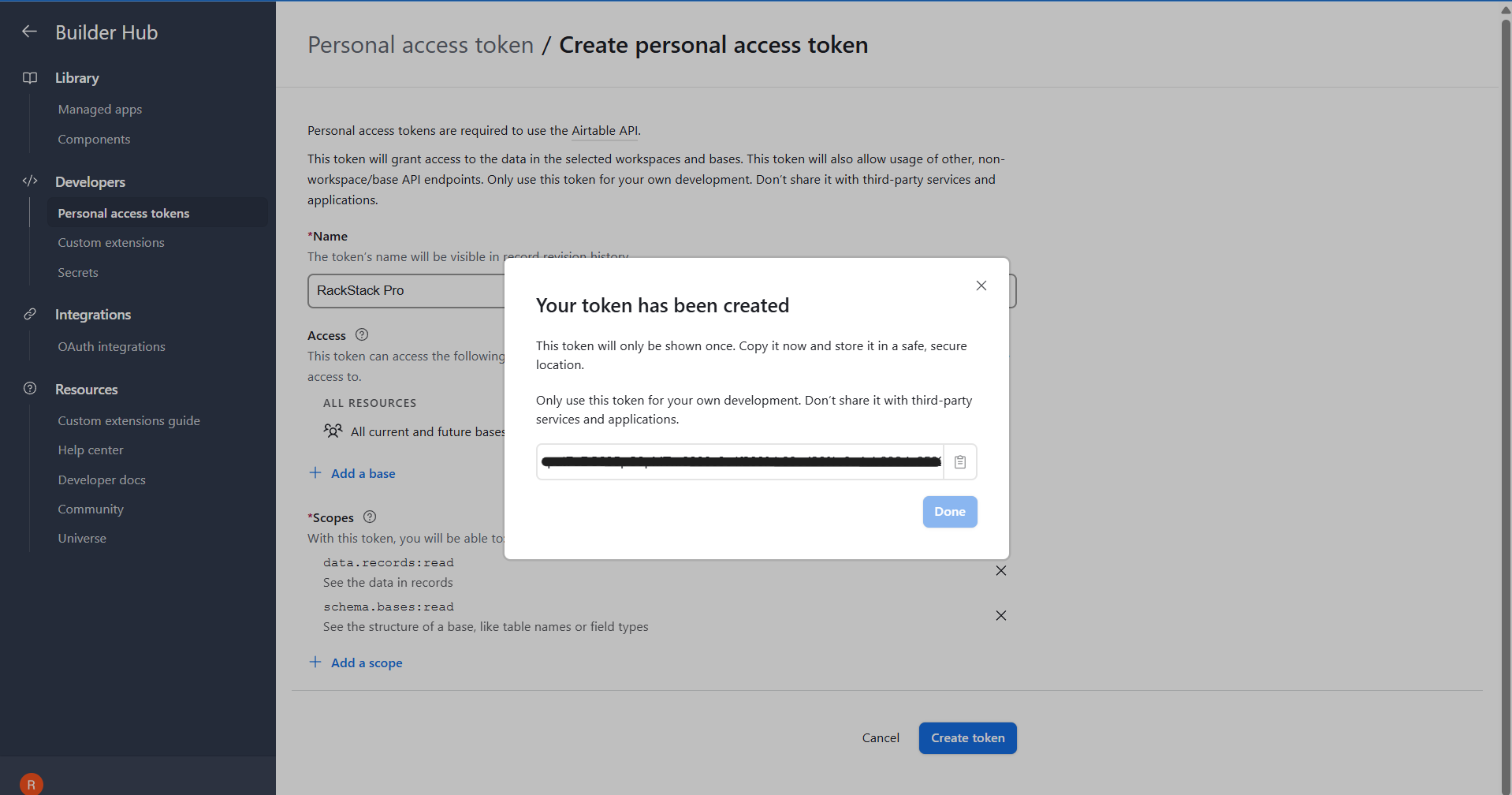Click the Developers code icon
This screenshot has width=1512, height=795.
coord(30,181)
